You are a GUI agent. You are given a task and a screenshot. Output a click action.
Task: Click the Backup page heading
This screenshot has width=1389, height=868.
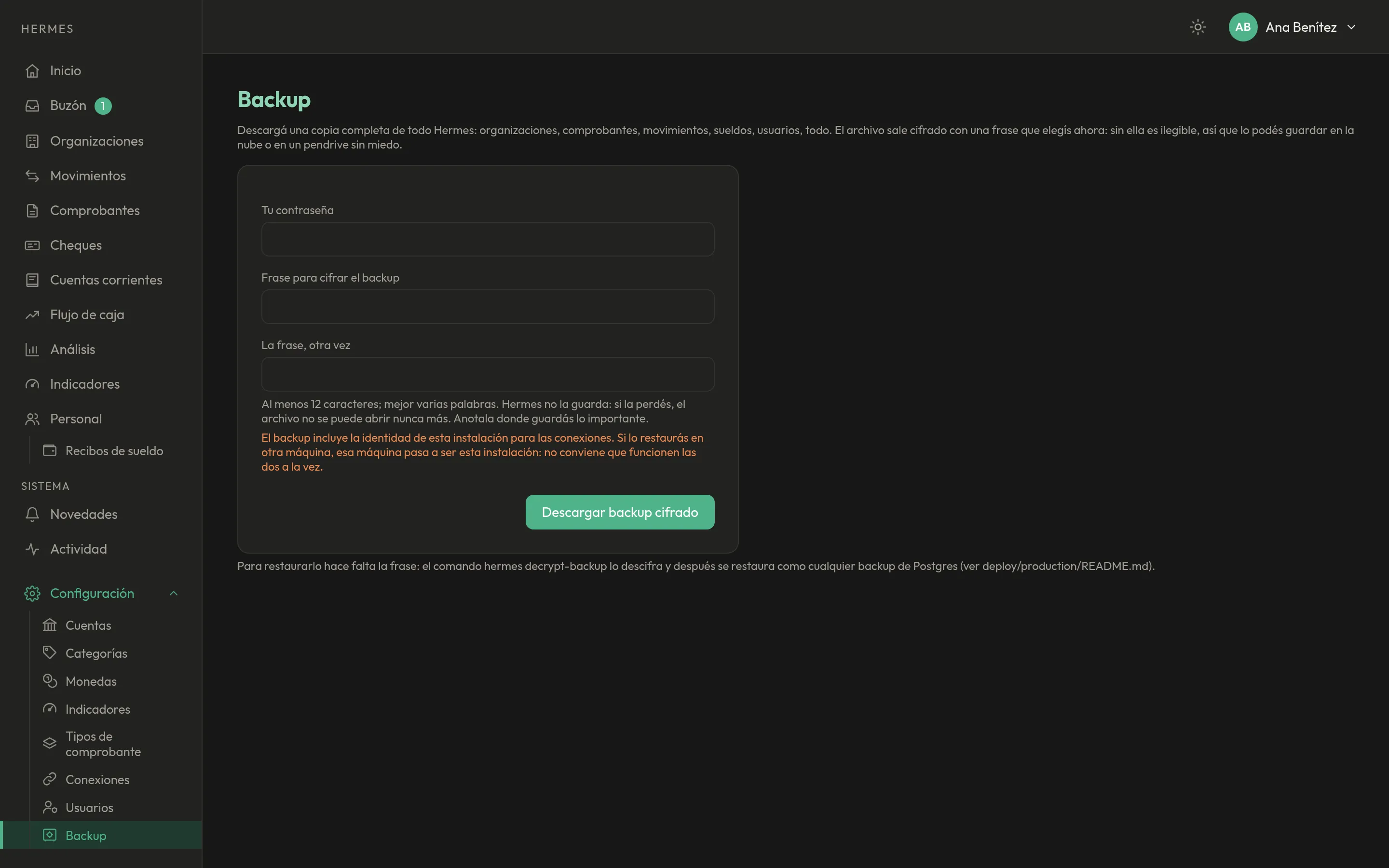click(274, 99)
